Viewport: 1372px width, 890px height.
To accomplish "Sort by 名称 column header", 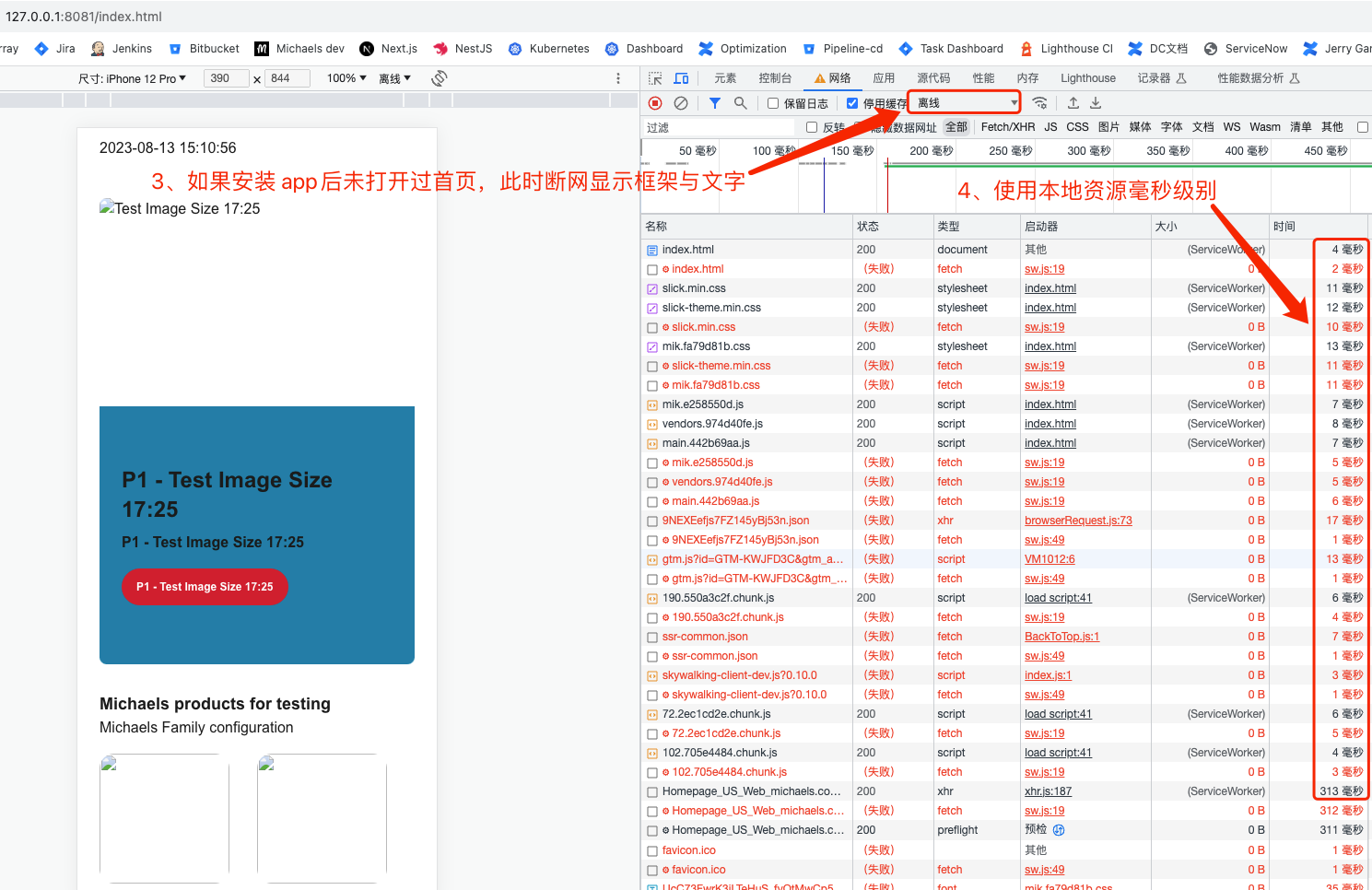I will pyautogui.click(x=747, y=227).
